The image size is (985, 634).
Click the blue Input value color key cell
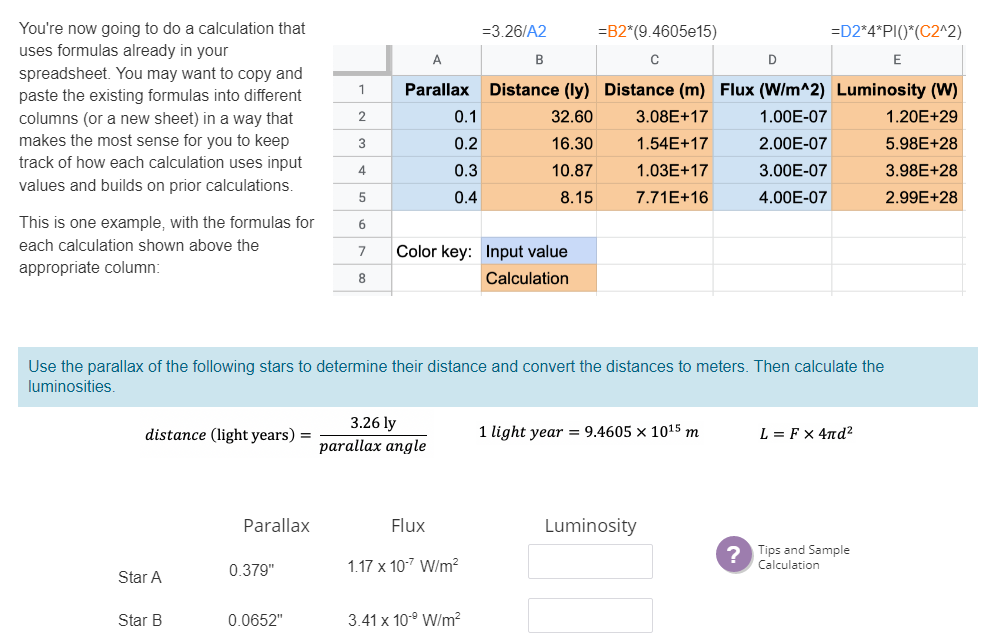538,251
